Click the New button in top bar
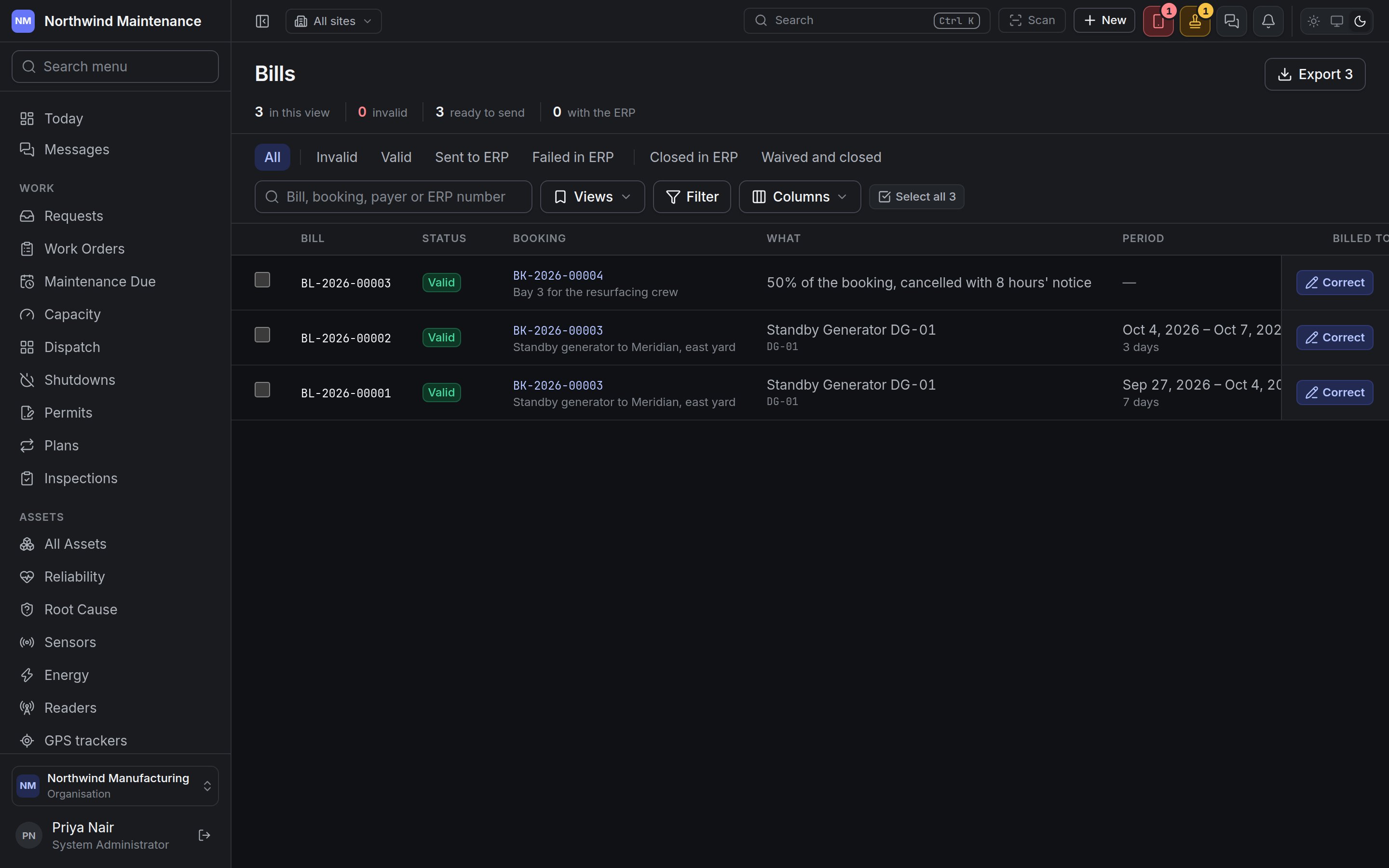 pyautogui.click(x=1104, y=21)
